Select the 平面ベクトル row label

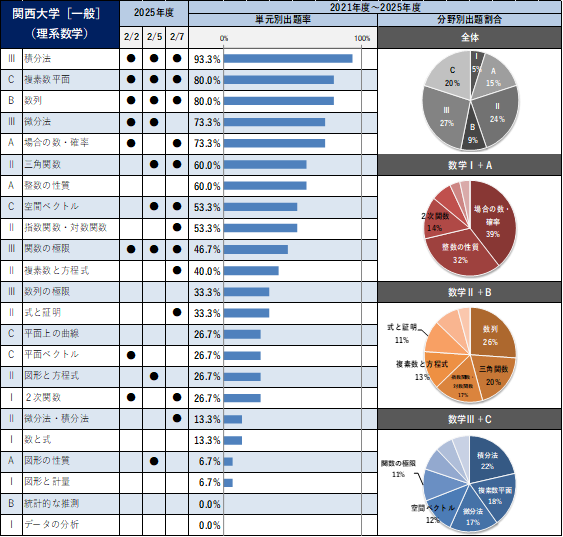tap(52, 355)
